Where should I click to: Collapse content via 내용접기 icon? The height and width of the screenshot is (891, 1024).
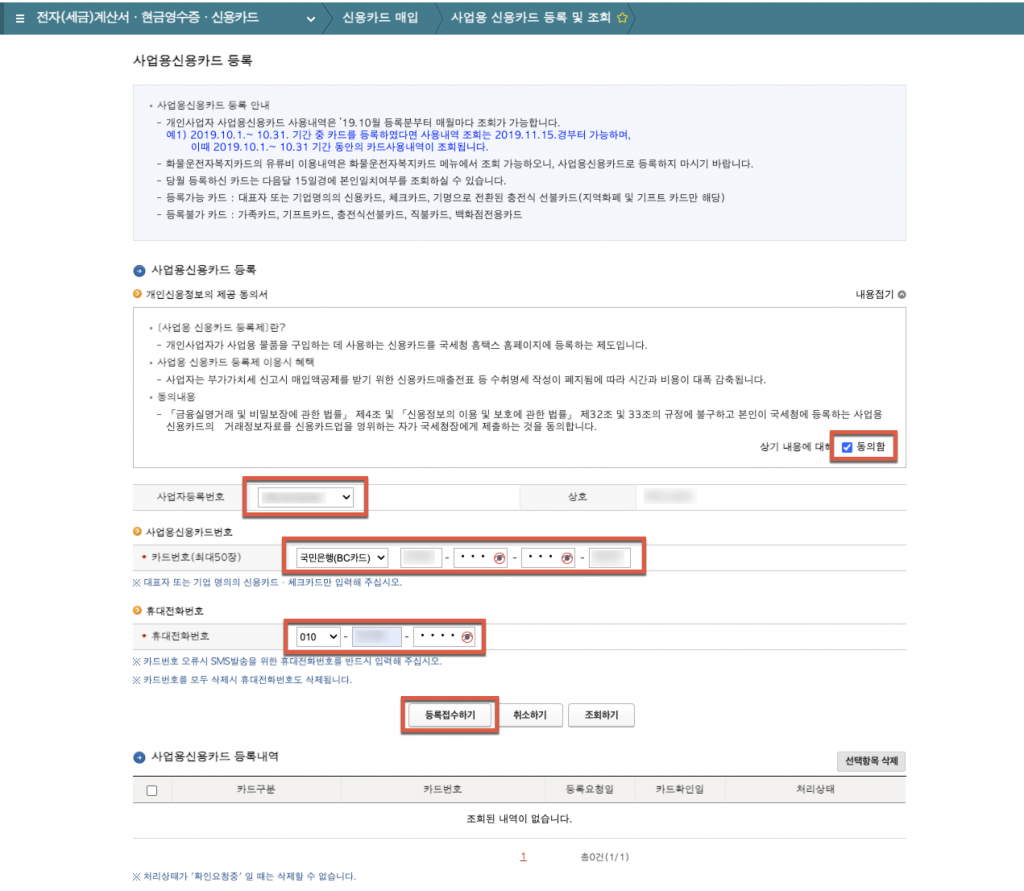click(x=902, y=295)
